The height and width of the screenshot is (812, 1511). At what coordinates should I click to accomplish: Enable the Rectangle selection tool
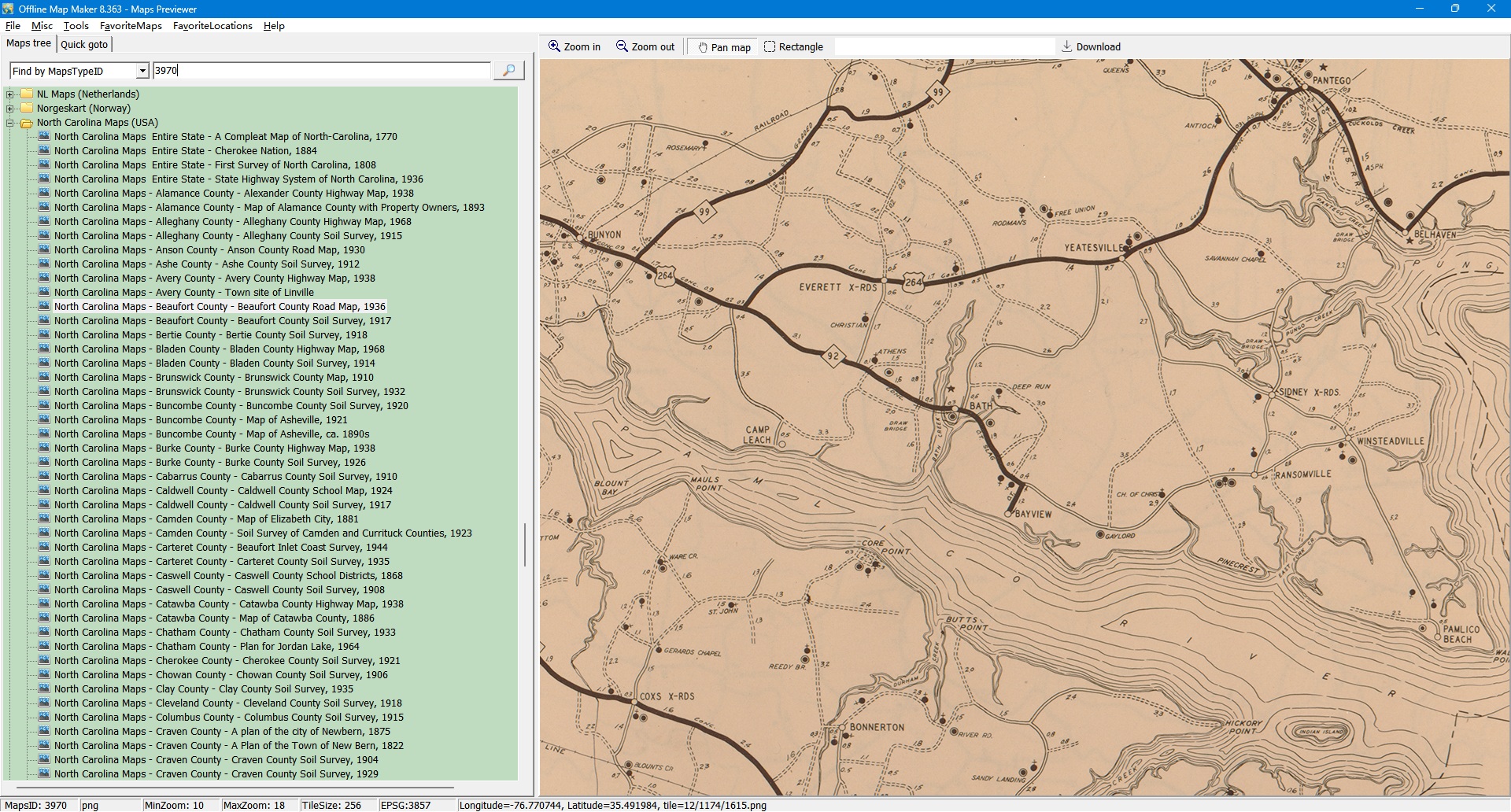click(793, 46)
